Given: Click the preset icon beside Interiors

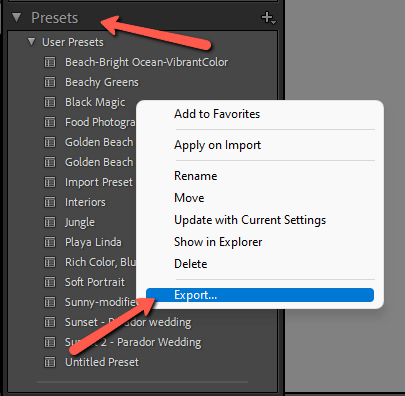Looking at the screenshot, I should click(50, 202).
